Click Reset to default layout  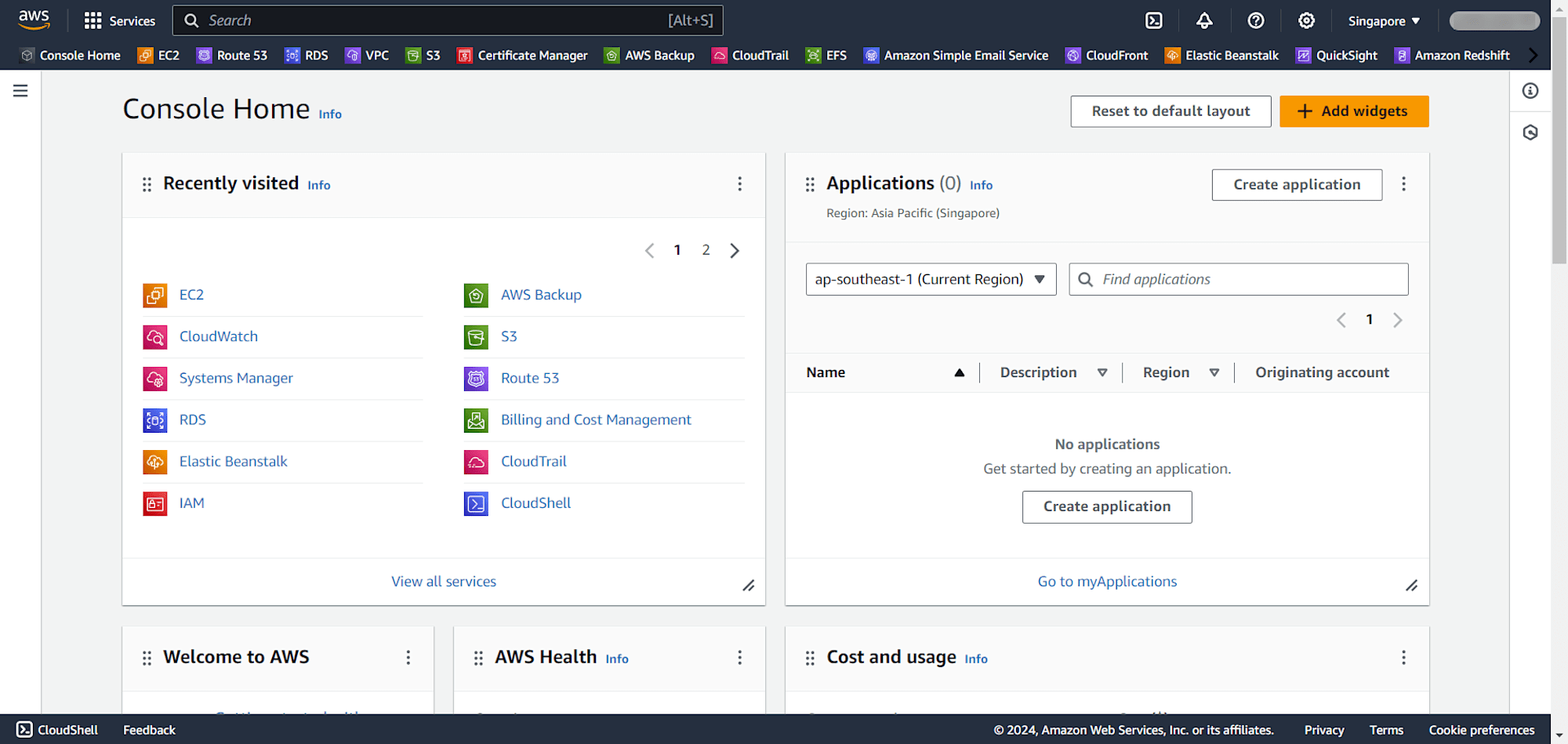click(x=1171, y=111)
